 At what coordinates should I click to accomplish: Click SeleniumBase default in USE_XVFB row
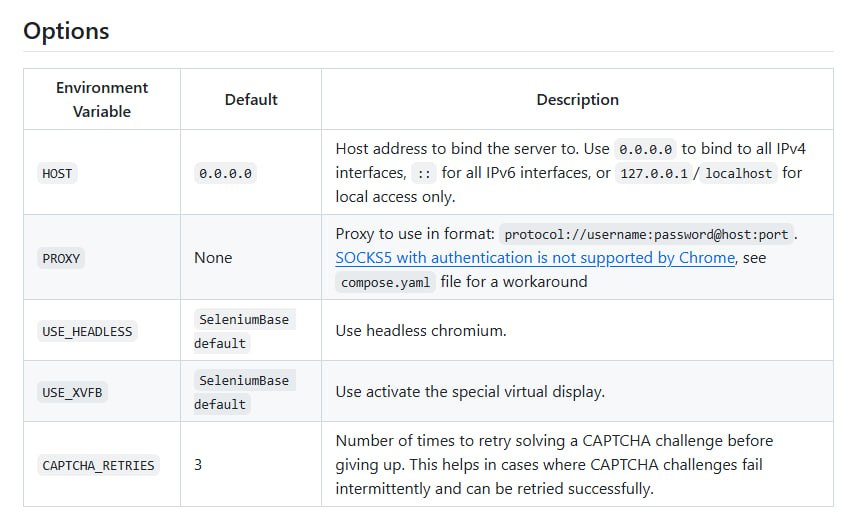(x=244, y=393)
